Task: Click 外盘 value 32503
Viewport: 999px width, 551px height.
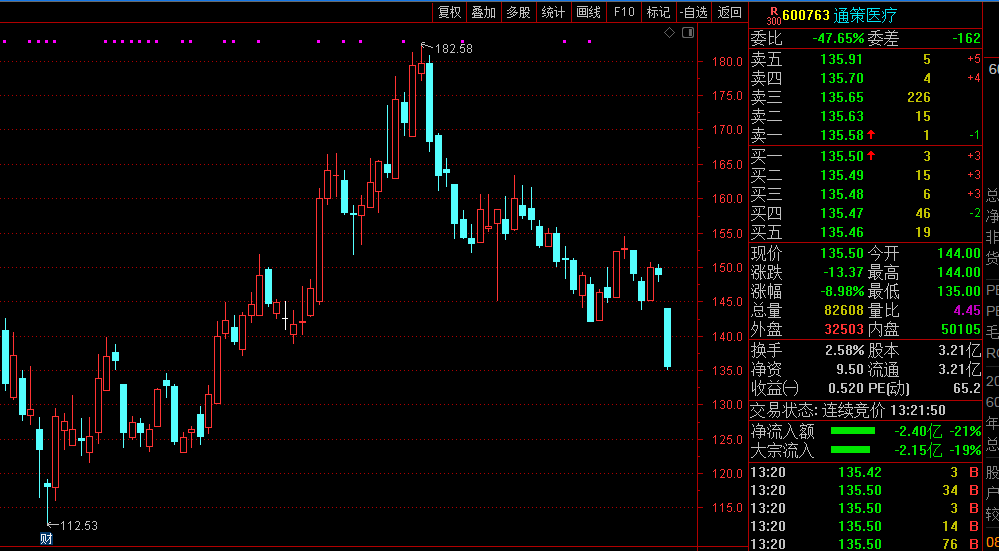Action: pyautogui.click(x=842, y=330)
